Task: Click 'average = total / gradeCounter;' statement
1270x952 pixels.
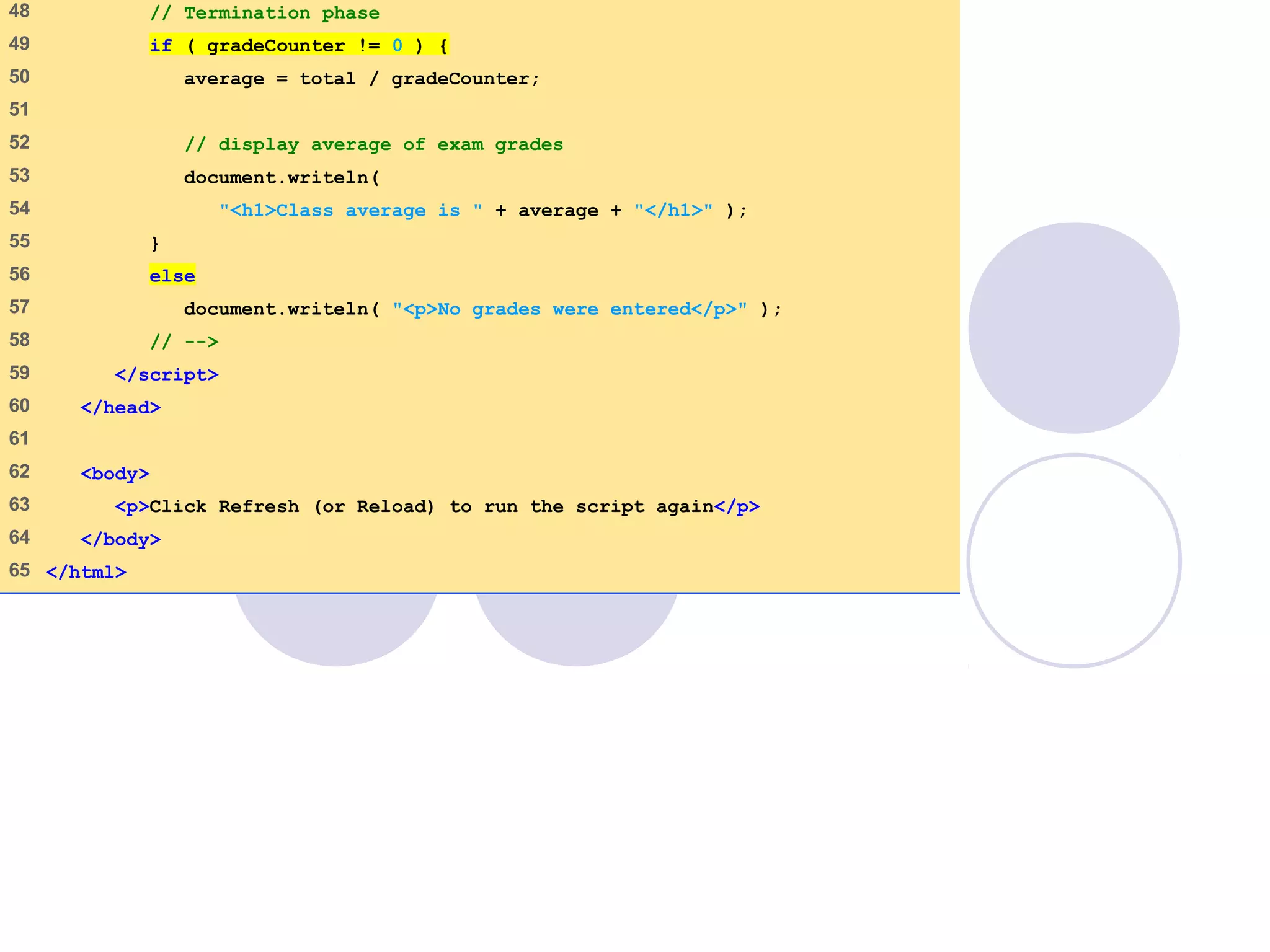Action: click(x=362, y=79)
